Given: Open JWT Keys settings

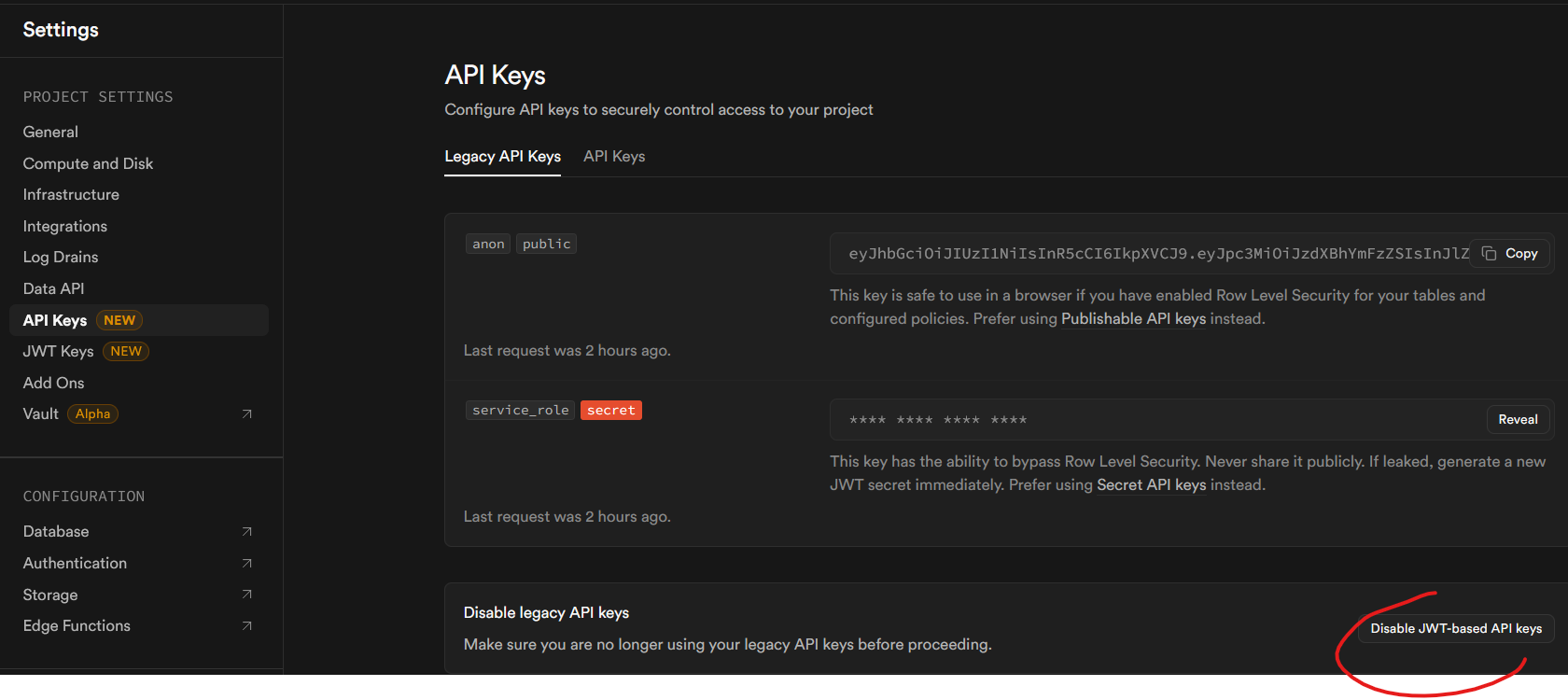Looking at the screenshot, I should coord(58,351).
